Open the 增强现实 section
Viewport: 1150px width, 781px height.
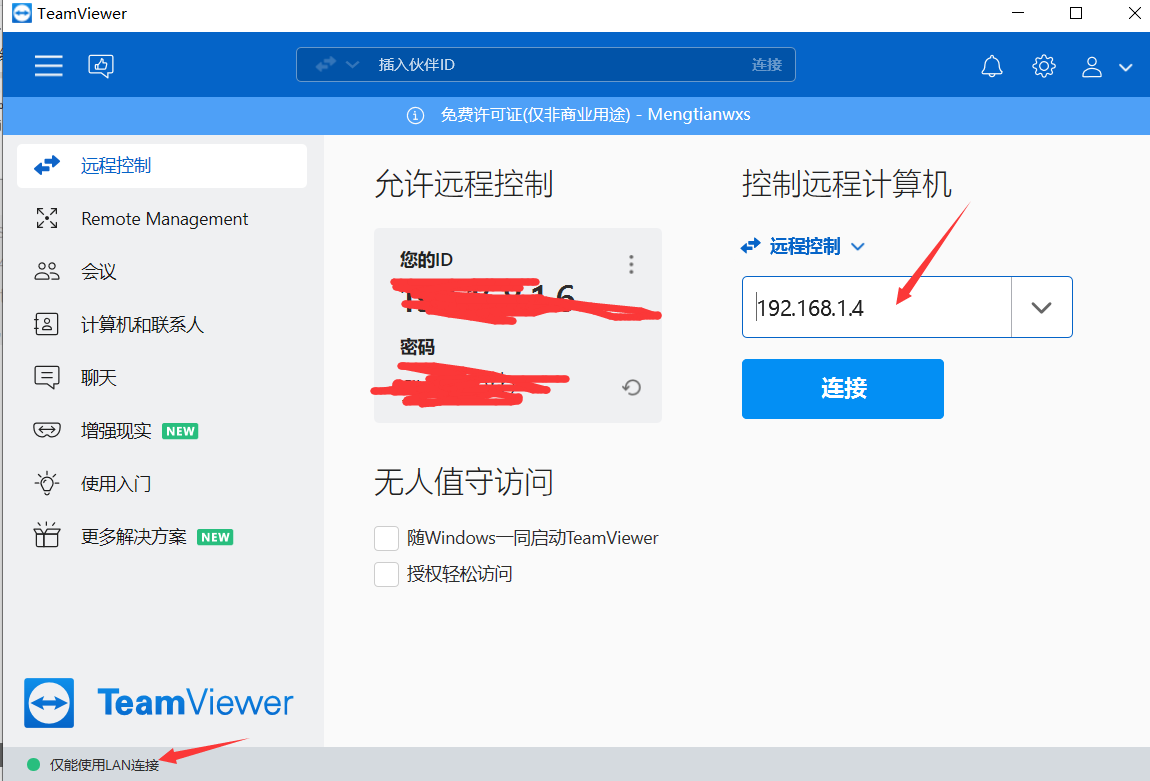pos(162,430)
